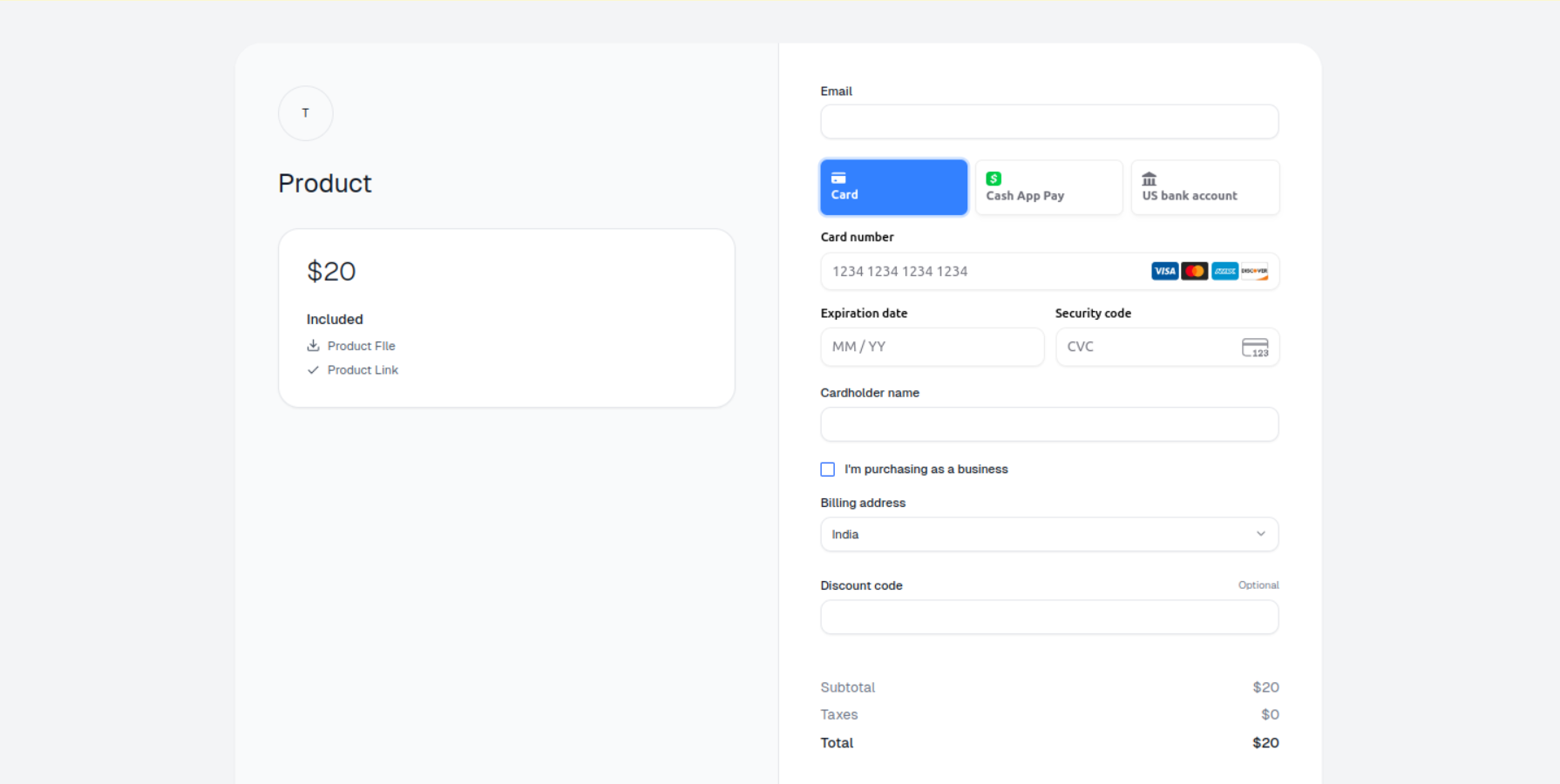Click the Product File item
Image resolution: width=1560 pixels, height=784 pixels.
(x=361, y=346)
